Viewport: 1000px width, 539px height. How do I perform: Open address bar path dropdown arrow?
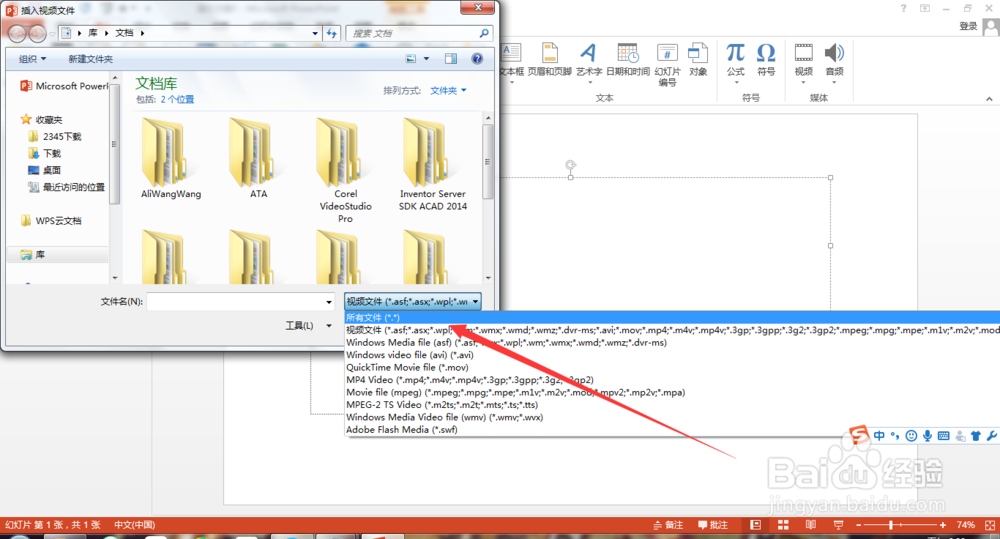(315, 33)
